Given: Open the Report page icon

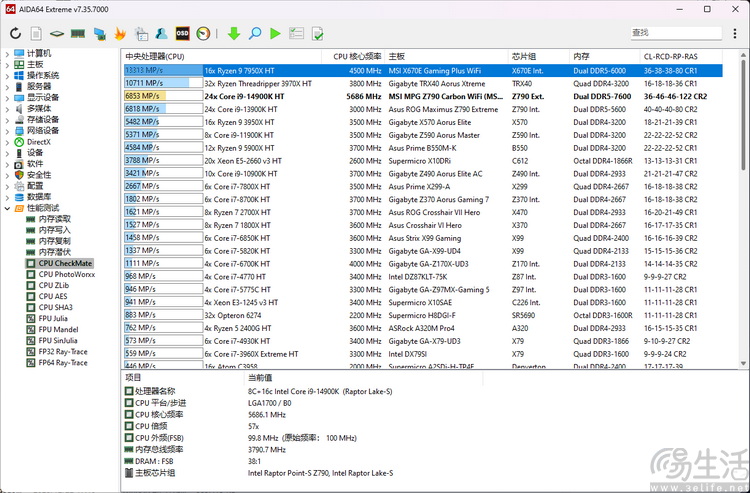Looking at the screenshot, I should pos(36,33).
